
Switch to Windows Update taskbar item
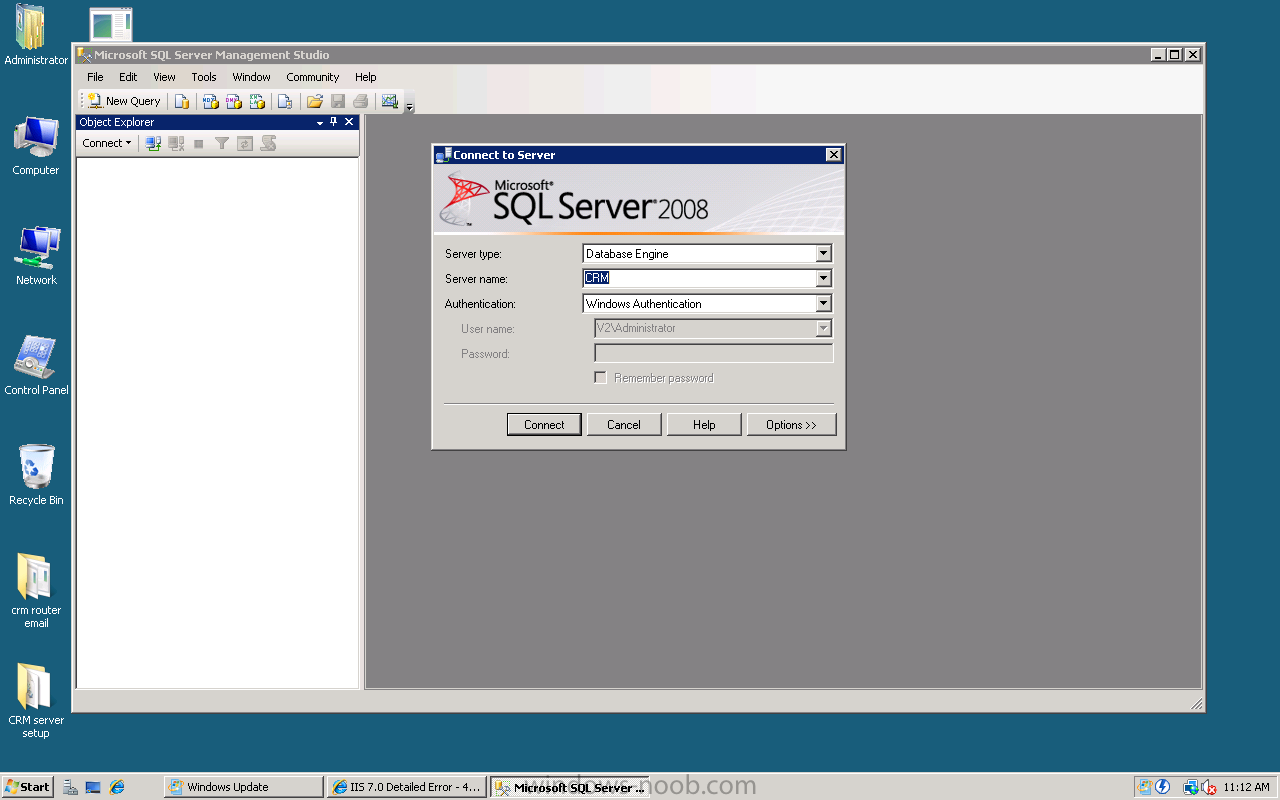coord(244,787)
